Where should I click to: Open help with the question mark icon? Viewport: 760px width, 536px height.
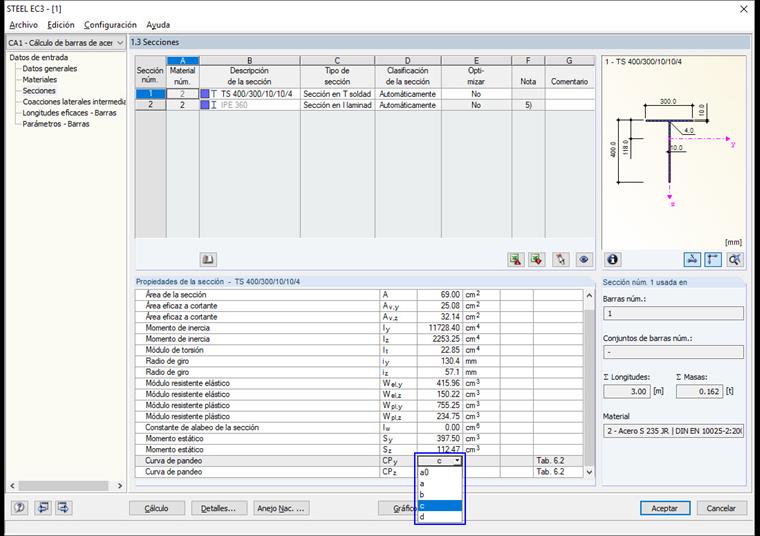pos(19,507)
